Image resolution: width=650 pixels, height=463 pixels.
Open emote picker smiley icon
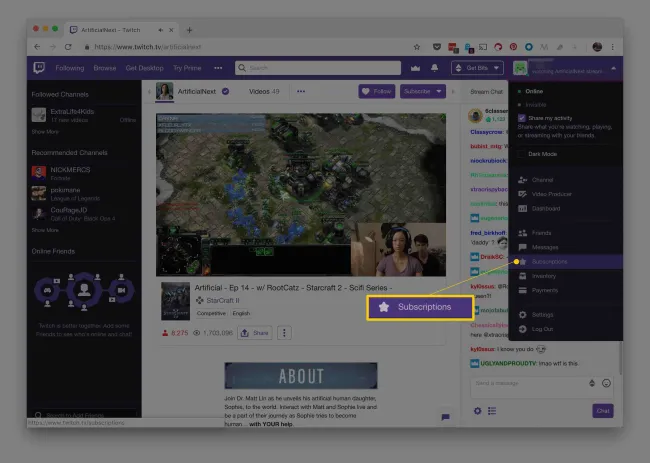click(x=606, y=383)
